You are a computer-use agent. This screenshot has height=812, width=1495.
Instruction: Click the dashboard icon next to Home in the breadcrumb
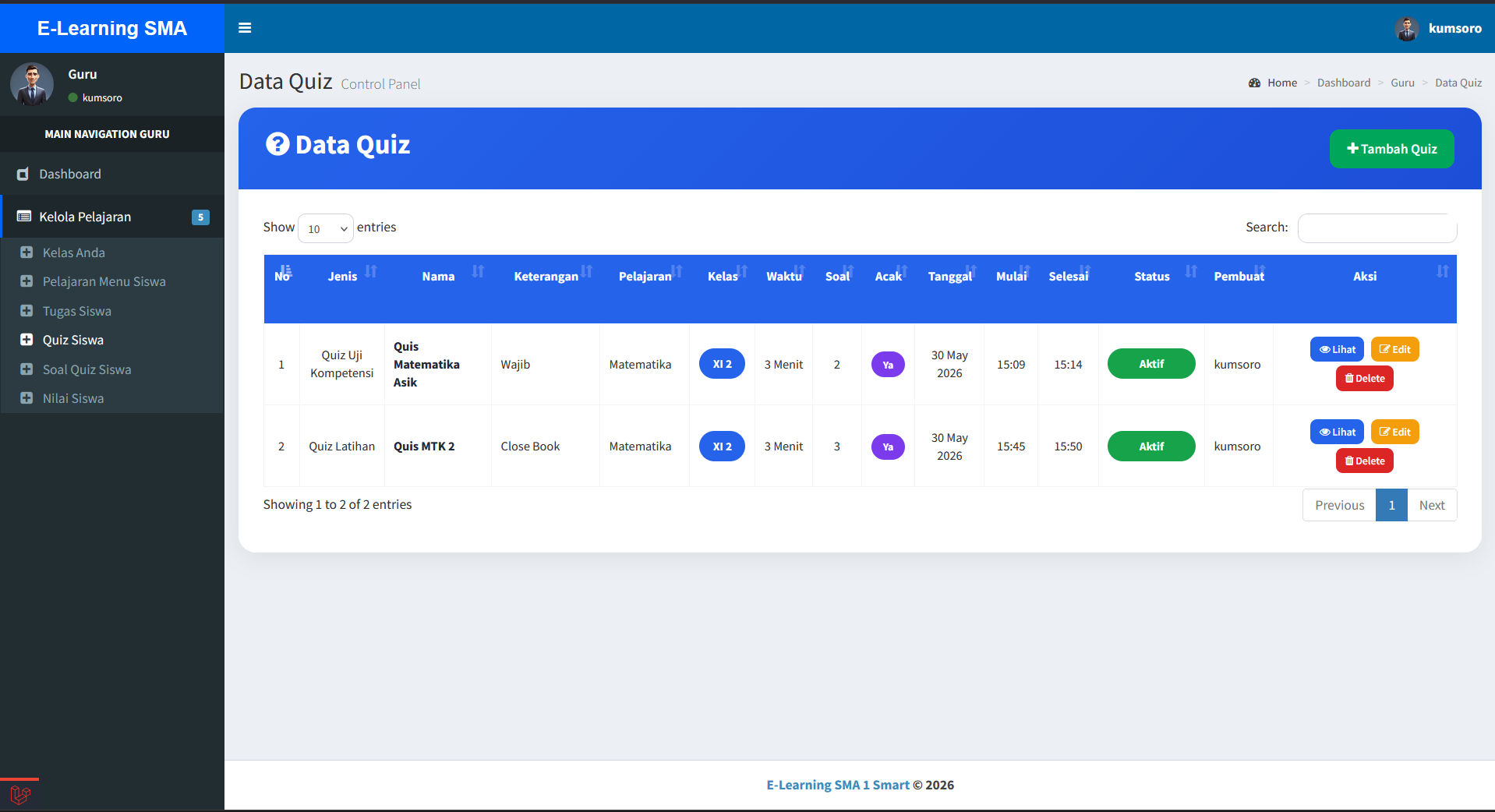pos(1254,83)
